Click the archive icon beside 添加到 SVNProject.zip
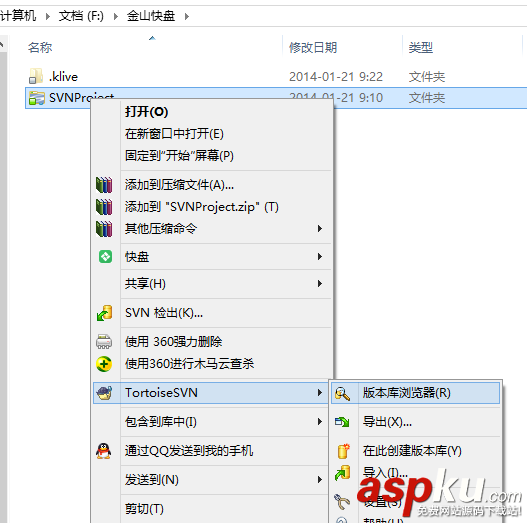Screen dimensions: 527x523 (x=104, y=207)
